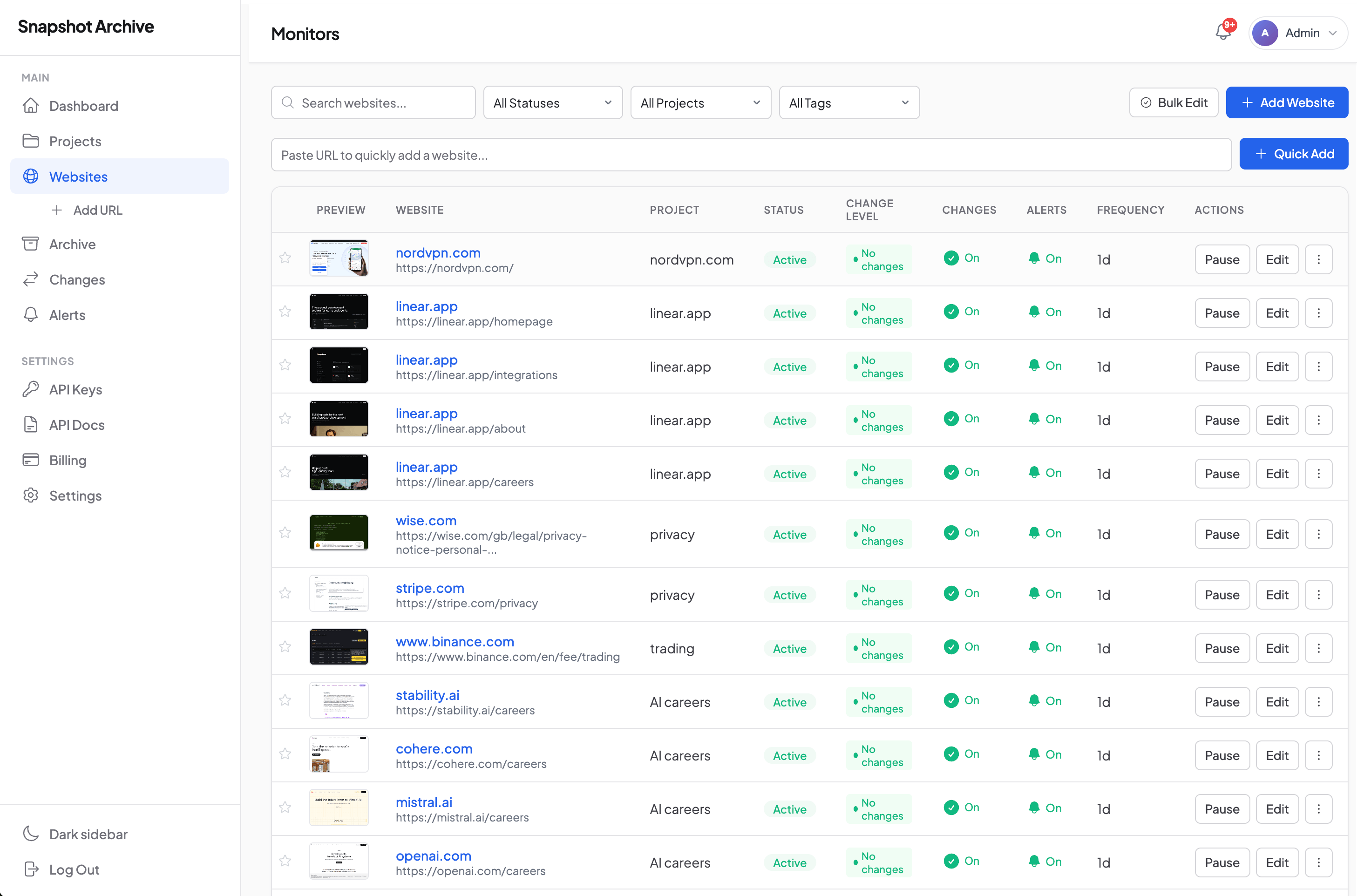Toggle the Dark sidebar mode

pos(75,834)
